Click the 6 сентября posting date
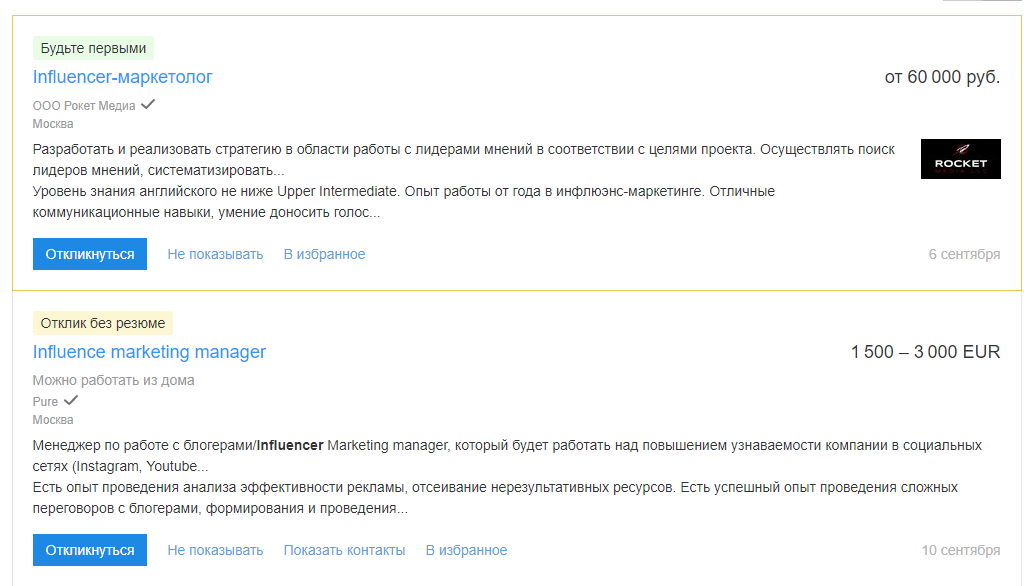The width and height of the screenshot is (1024, 586). click(x=964, y=254)
